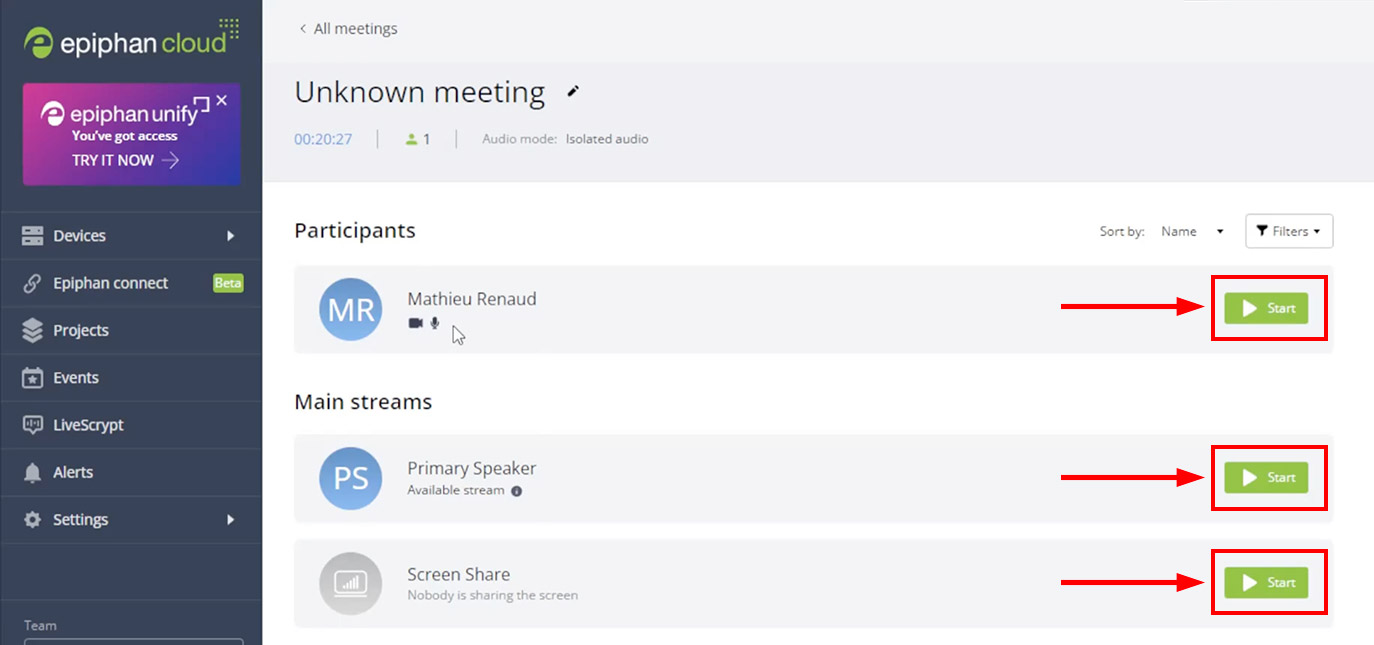Click the Events calendar icon

click(x=33, y=378)
